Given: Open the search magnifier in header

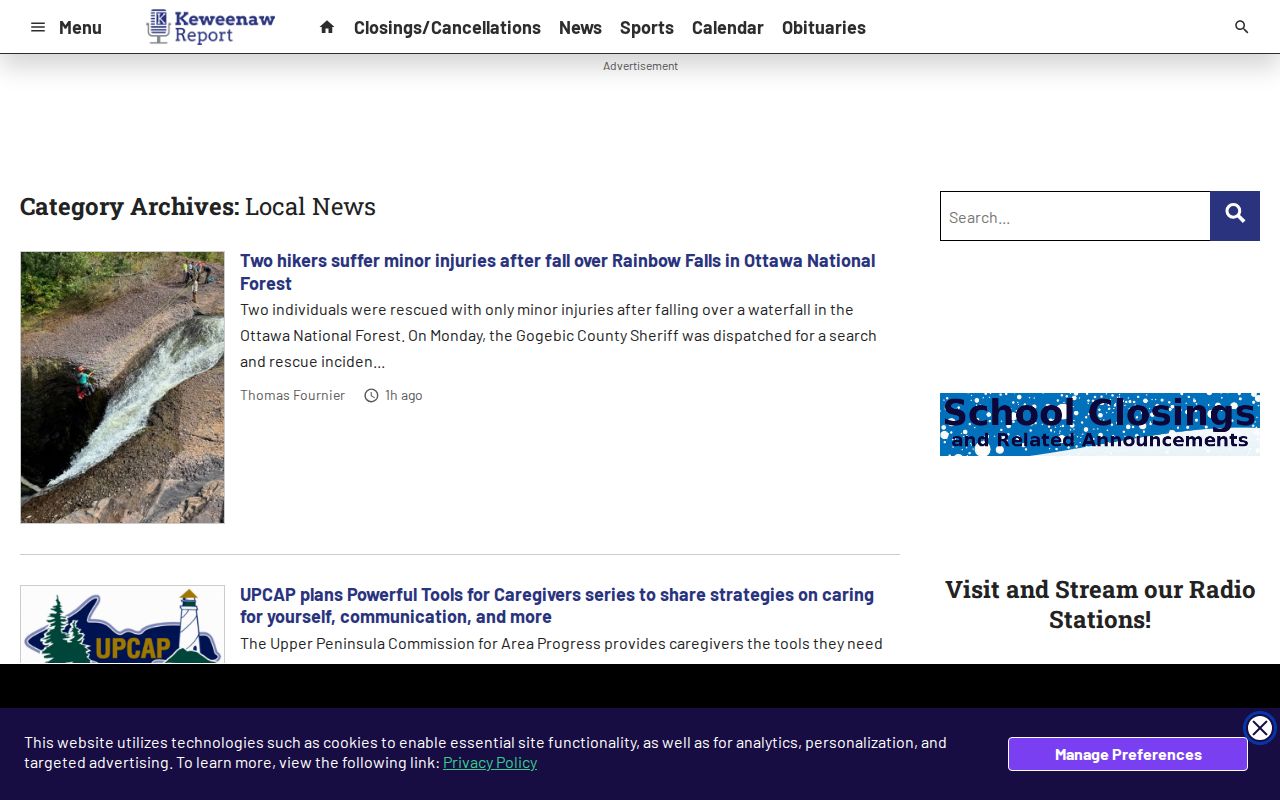Looking at the screenshot, I should [1241, 27].
